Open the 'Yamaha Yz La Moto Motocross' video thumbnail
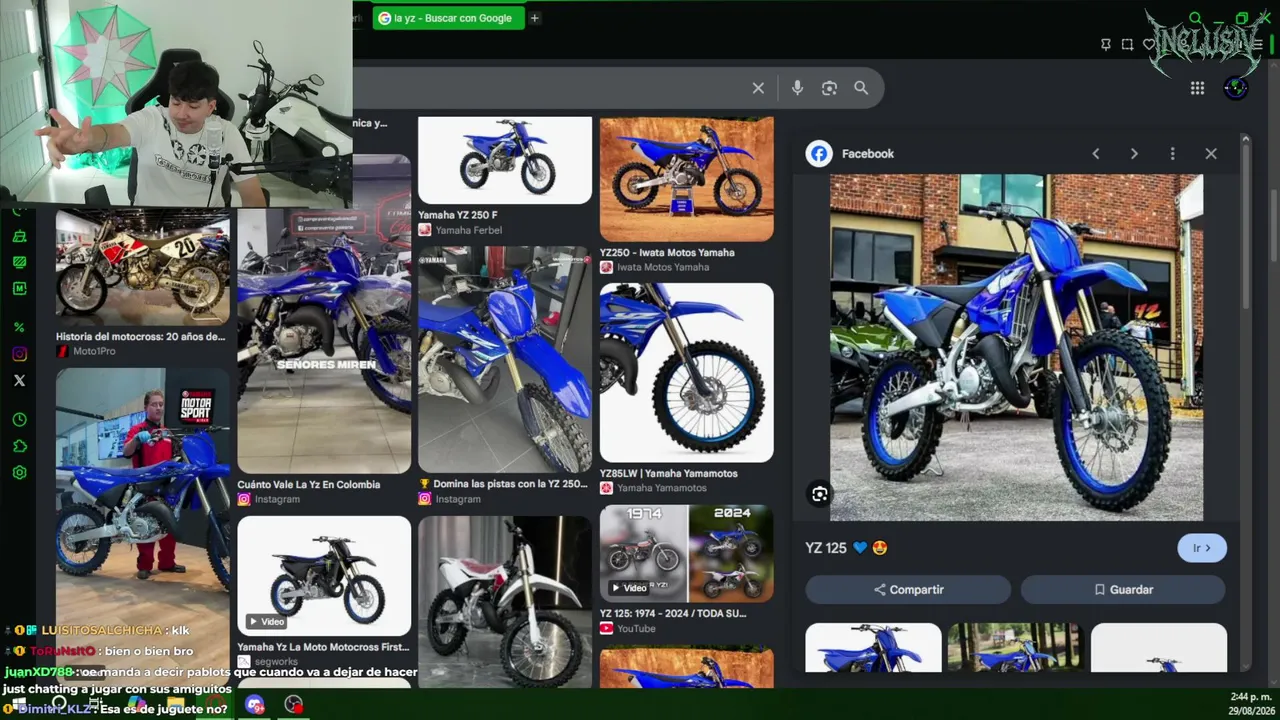The height and width of the screenshot is (720, 1280). point(324,576)
